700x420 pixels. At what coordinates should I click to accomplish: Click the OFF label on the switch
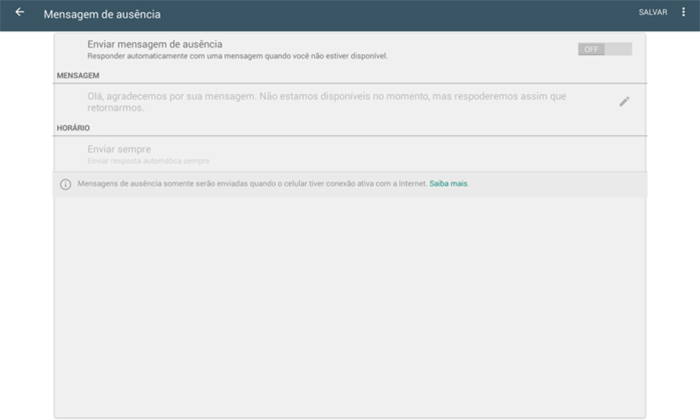tap(592, 49)
